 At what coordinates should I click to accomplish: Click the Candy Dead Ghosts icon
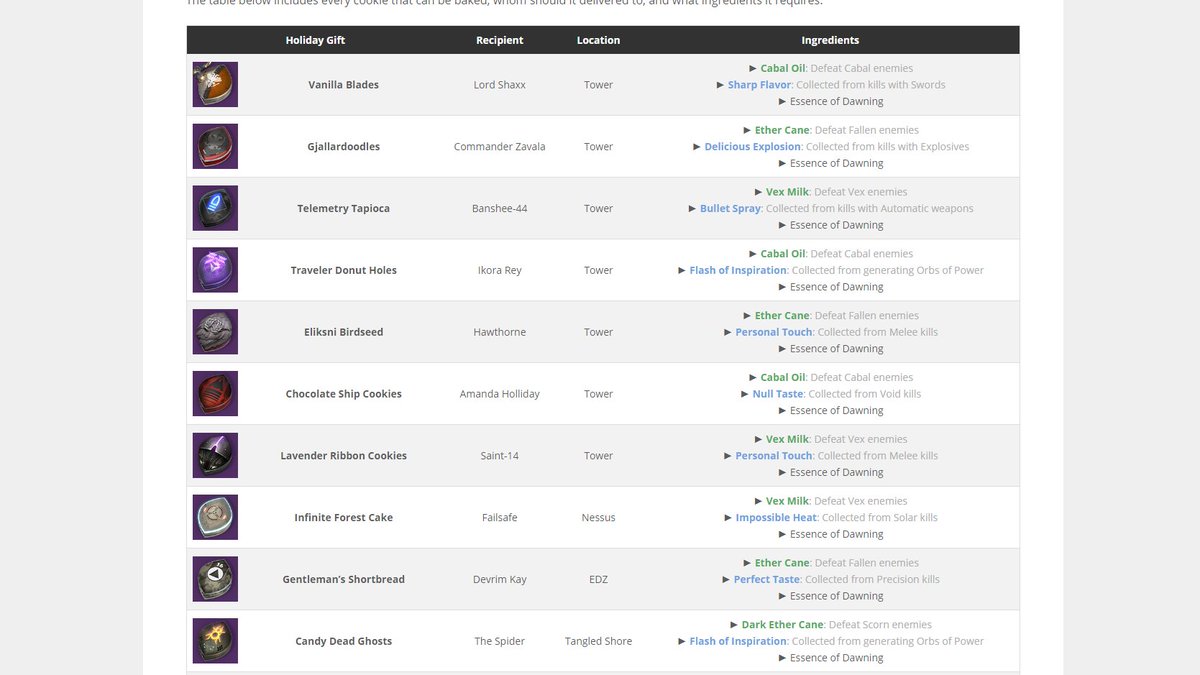pos(215,641)
